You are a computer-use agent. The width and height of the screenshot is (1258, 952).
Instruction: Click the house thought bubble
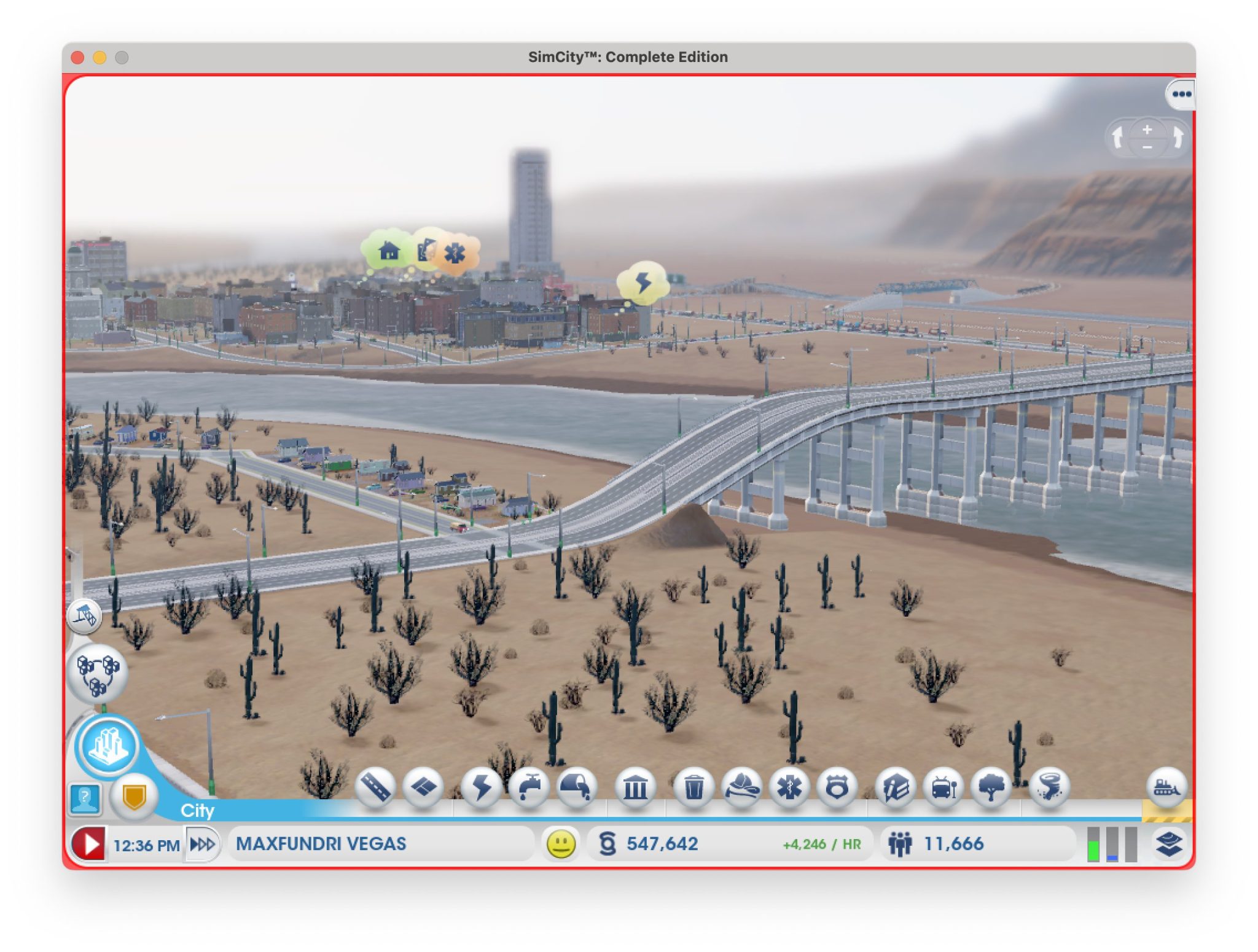[x=388, y=251]
